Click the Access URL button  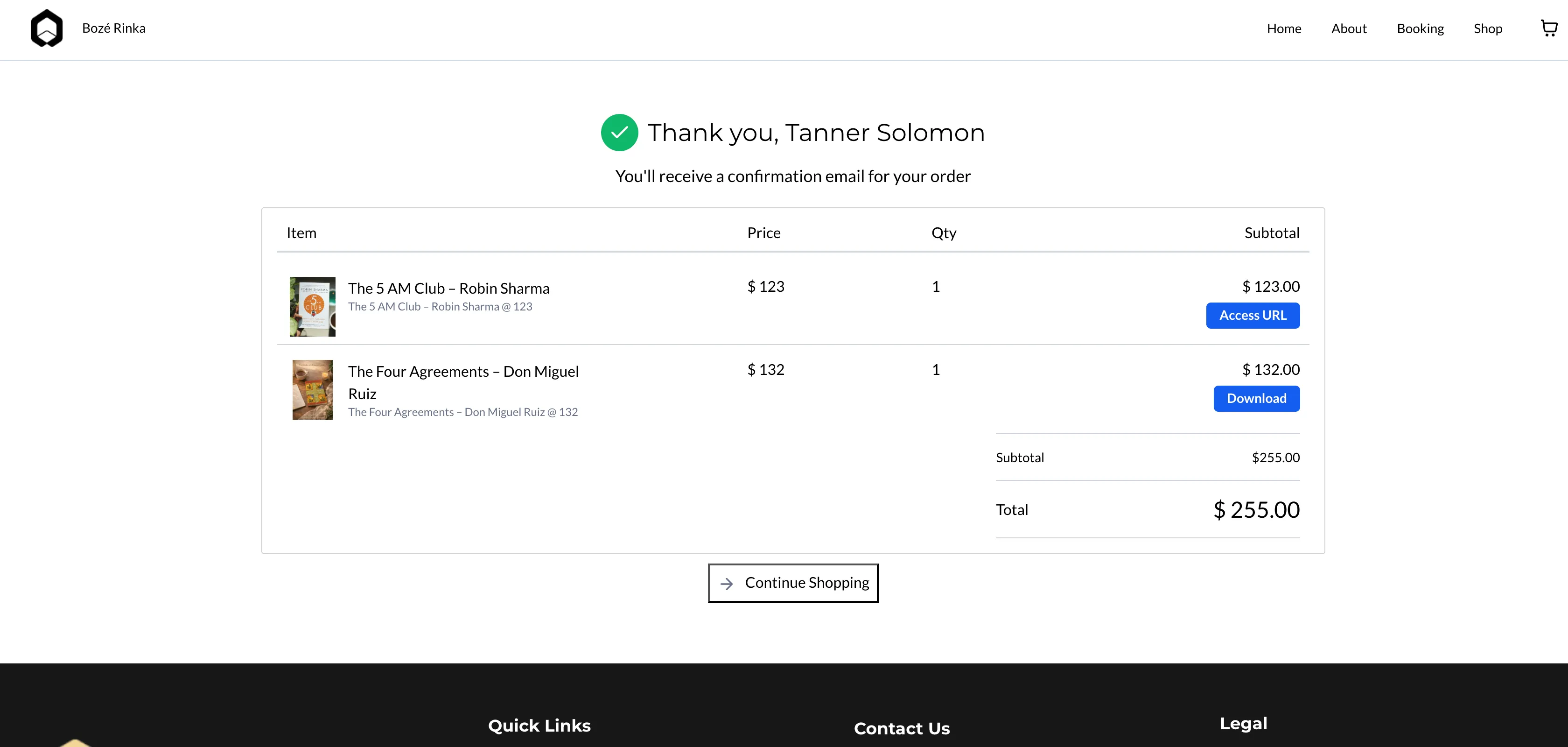pyautogui.click(x=1253, y=315)
